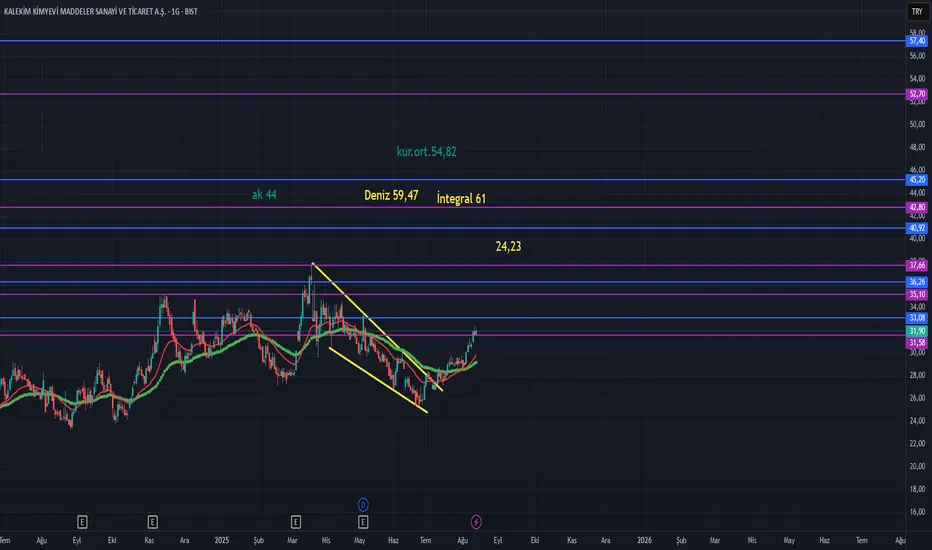Image resolution: width=932 pixels, height=550 pixels.
Task: Select the lower yellow channel trend line
Action: [x=378, y=380]
